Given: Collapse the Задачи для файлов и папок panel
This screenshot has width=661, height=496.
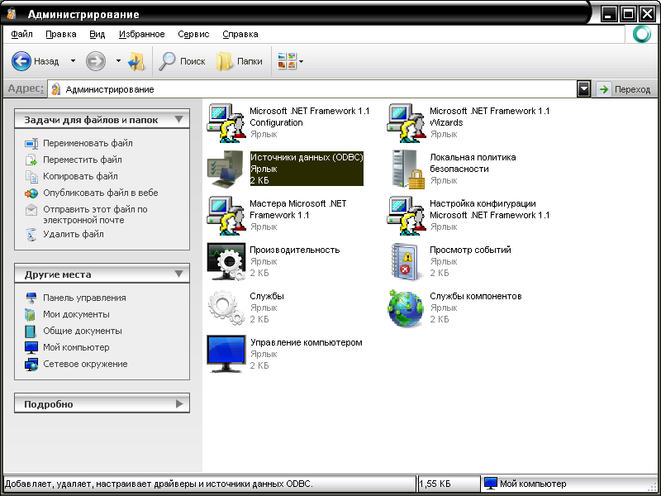Looking at the screenshot, I should pos(180,119).
